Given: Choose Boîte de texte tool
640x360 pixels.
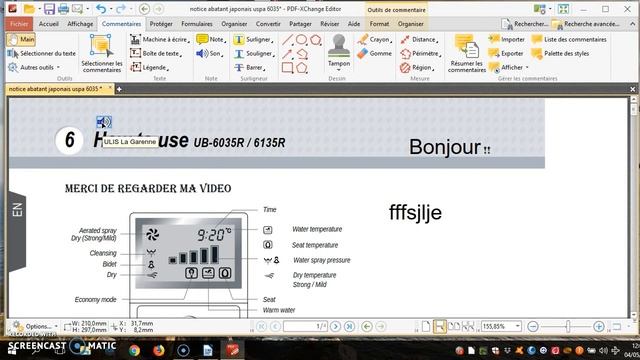Looking at the screenshot, I should click(x=156, y=53).
